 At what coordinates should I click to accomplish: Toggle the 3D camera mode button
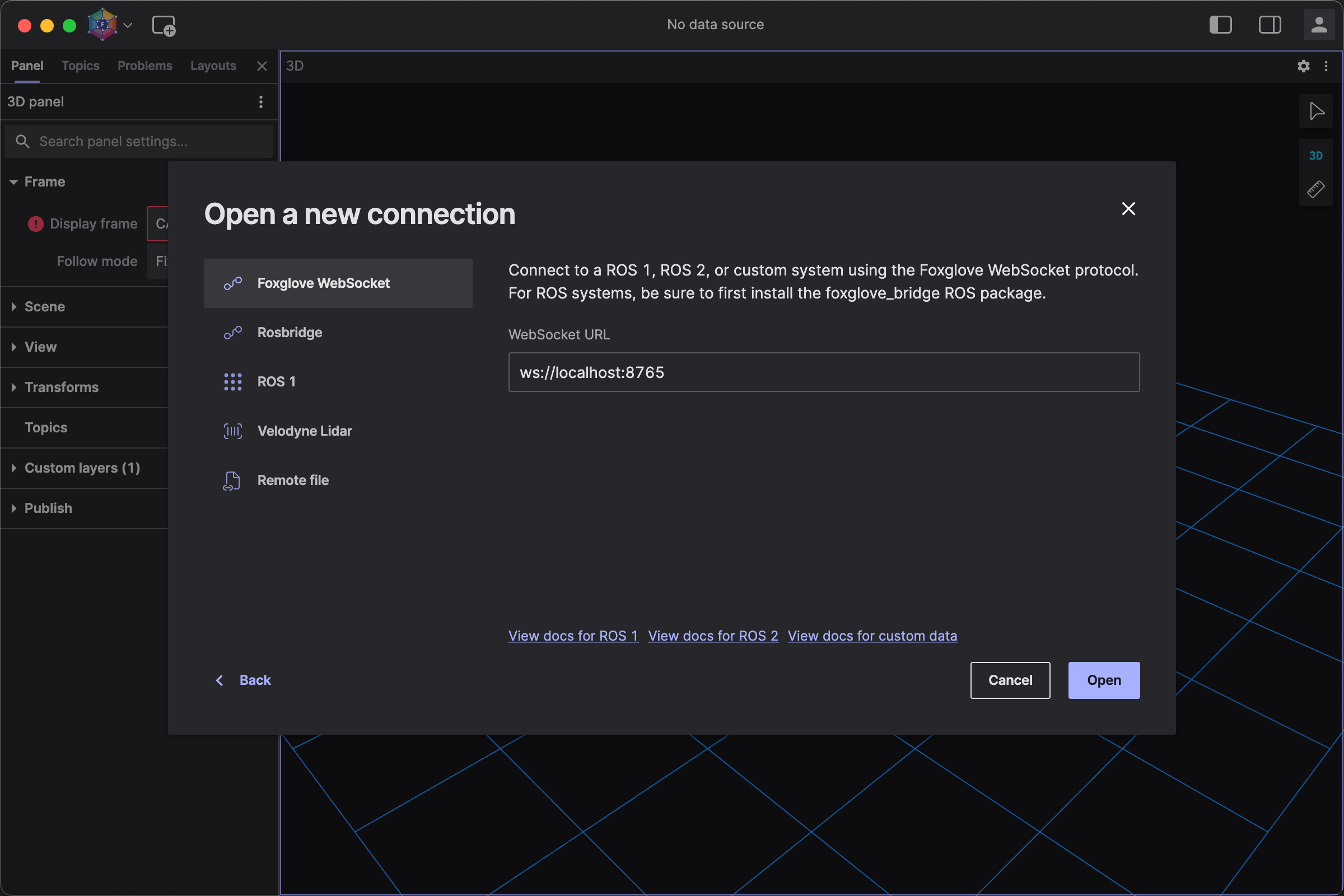click(x=1316, y=156)
